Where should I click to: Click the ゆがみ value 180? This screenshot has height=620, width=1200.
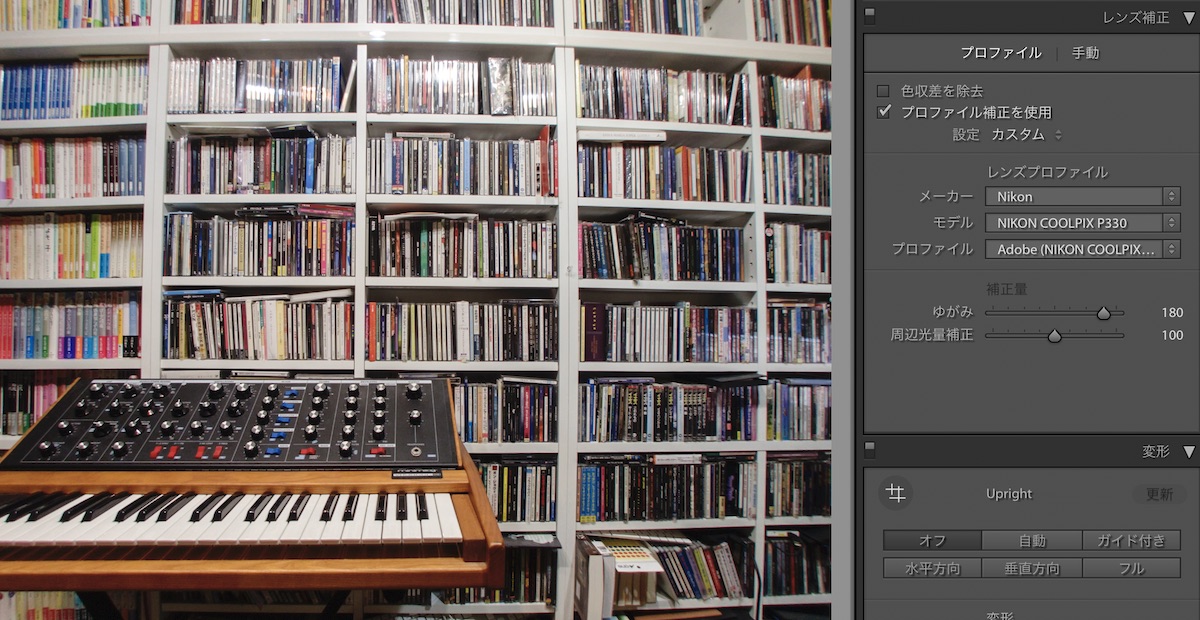pos(1172,313)
